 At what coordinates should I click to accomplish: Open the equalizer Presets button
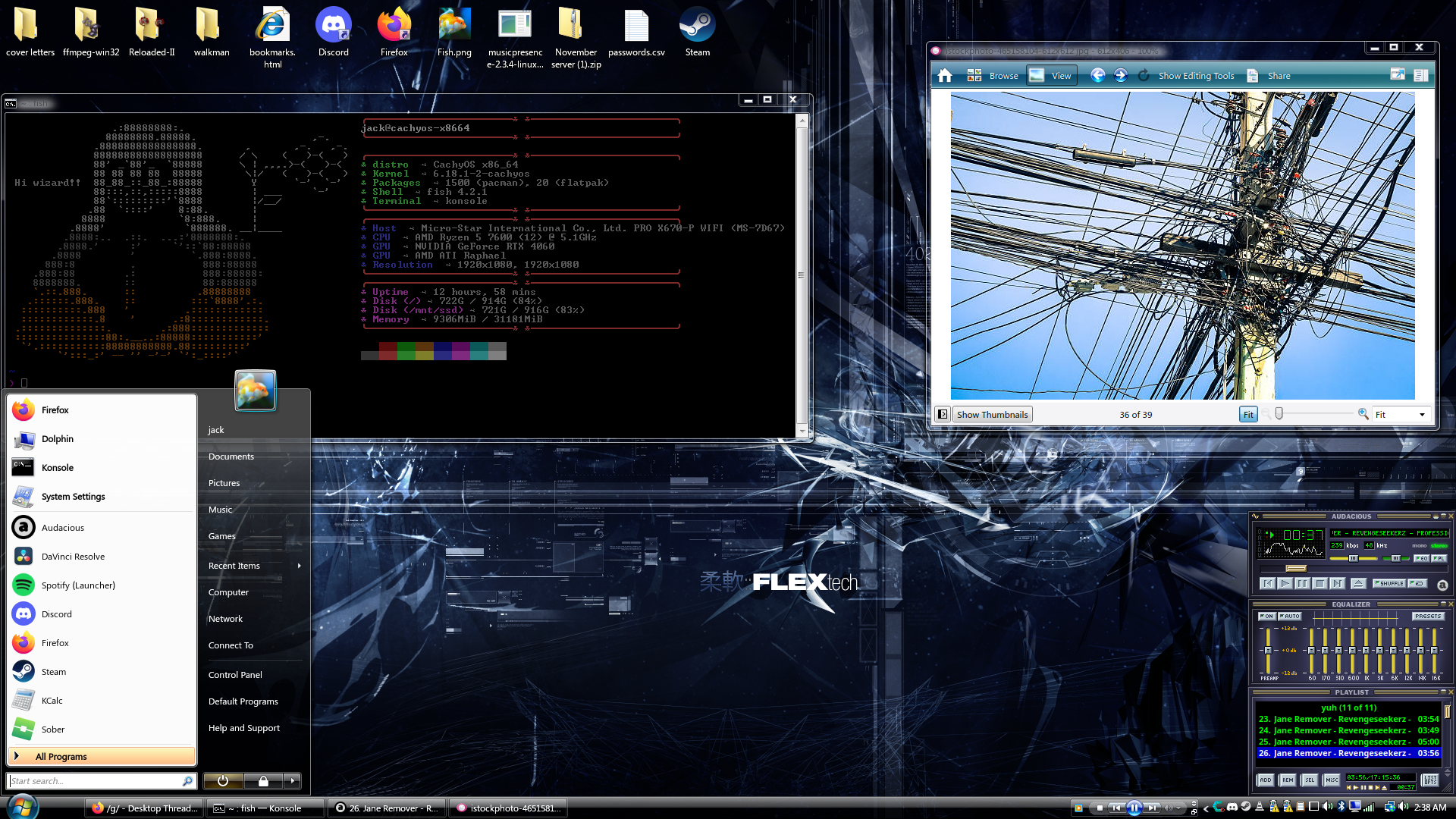point(1427,616)
